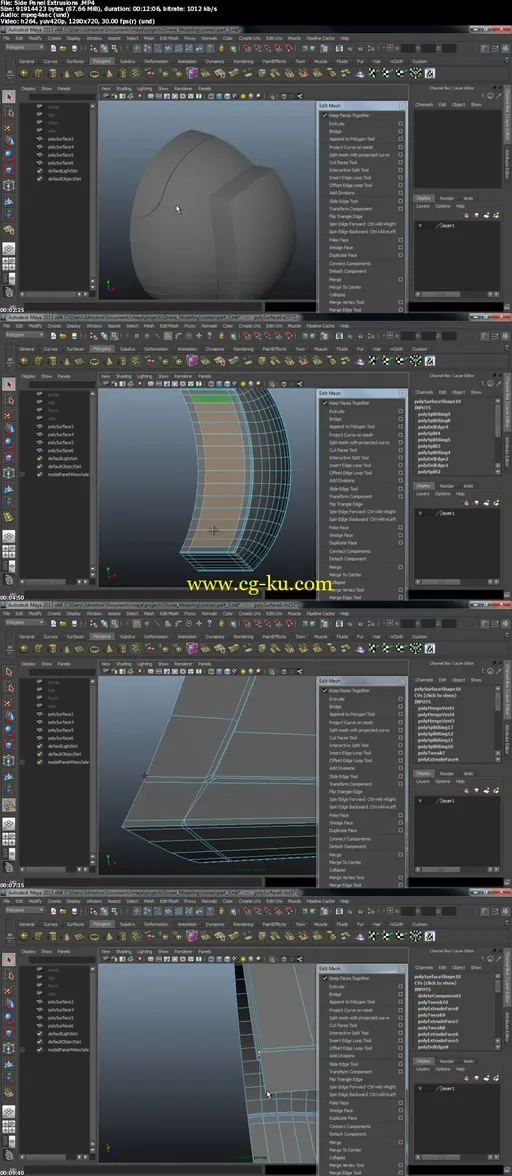The image size is (512, 1176).
Task: Switch to single perspective layout in 00:04:50 frame
Action: pos(9,536)
